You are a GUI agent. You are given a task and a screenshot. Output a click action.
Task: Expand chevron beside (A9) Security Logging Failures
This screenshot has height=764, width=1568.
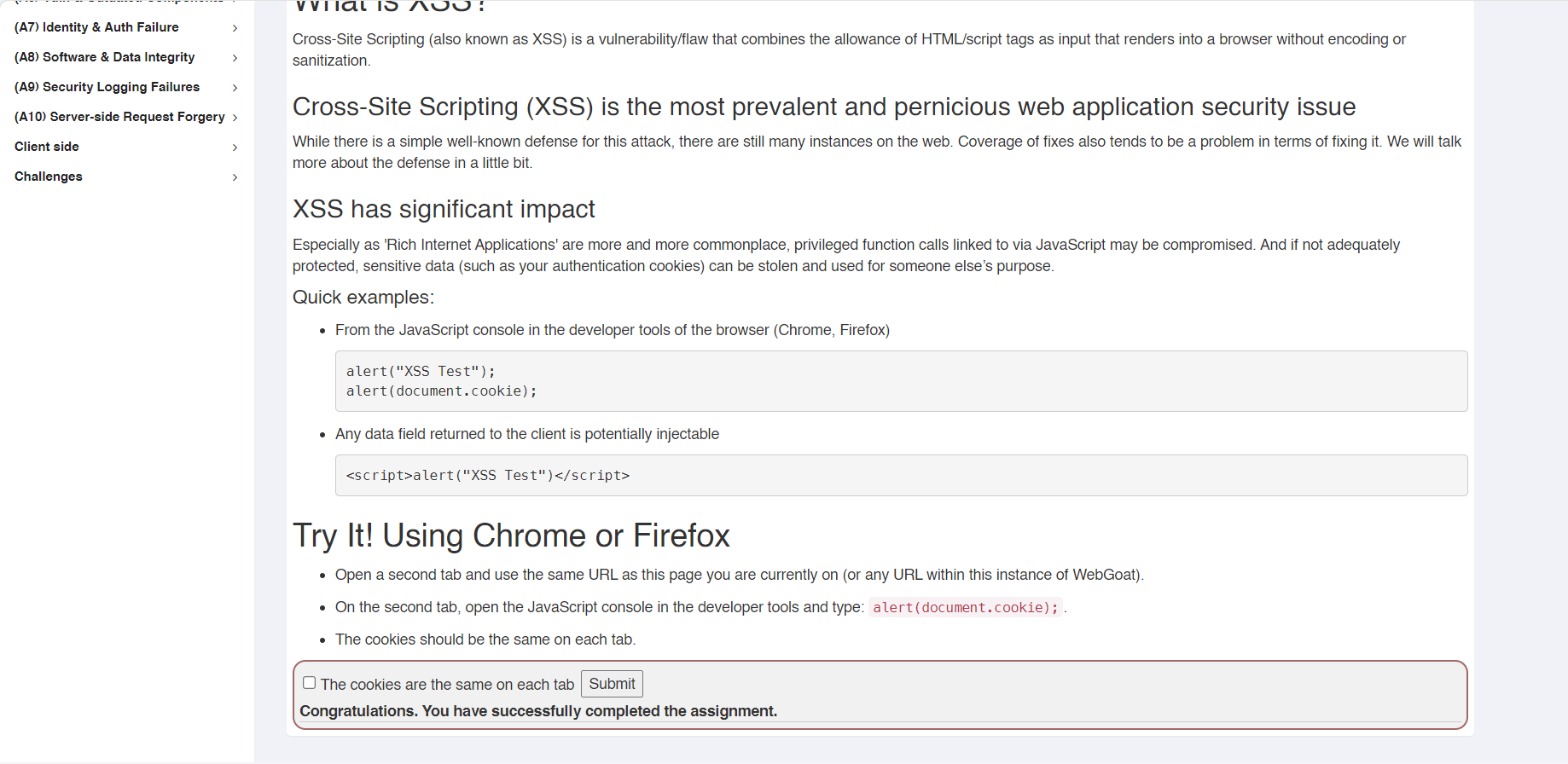[235, 88]
